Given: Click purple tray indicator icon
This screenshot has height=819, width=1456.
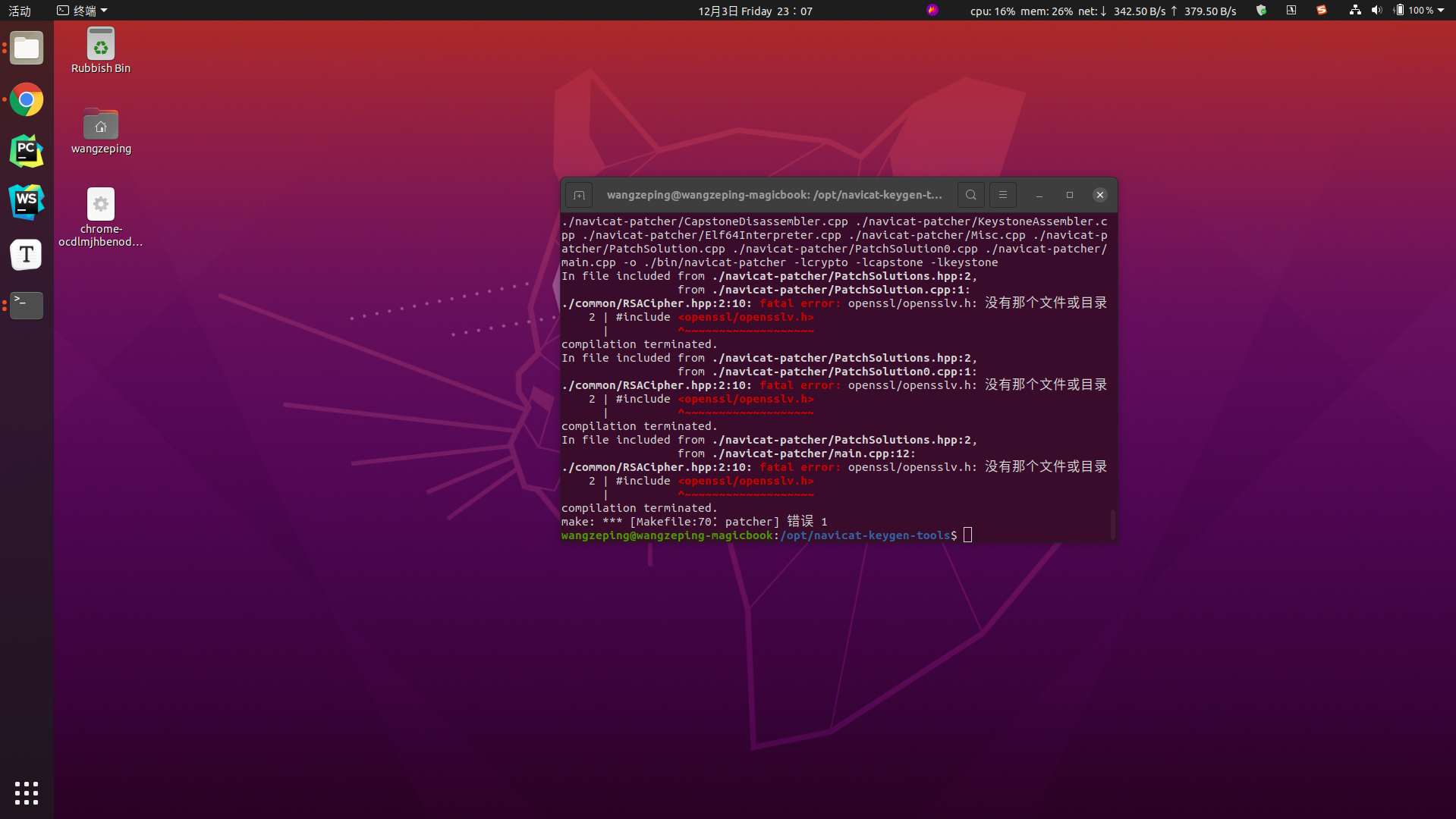Looking at the screenshot, I should click(932, 10).
